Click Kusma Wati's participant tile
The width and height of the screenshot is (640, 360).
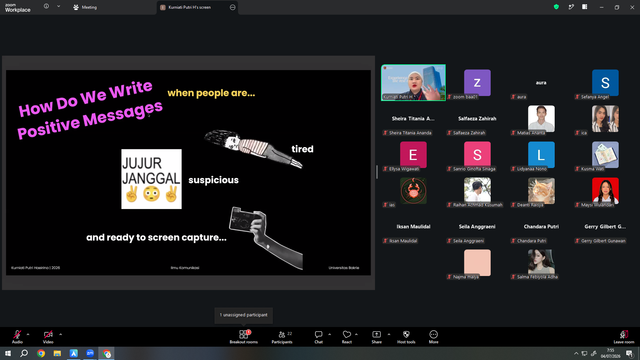pyautogui.click(x=605, y=155)
